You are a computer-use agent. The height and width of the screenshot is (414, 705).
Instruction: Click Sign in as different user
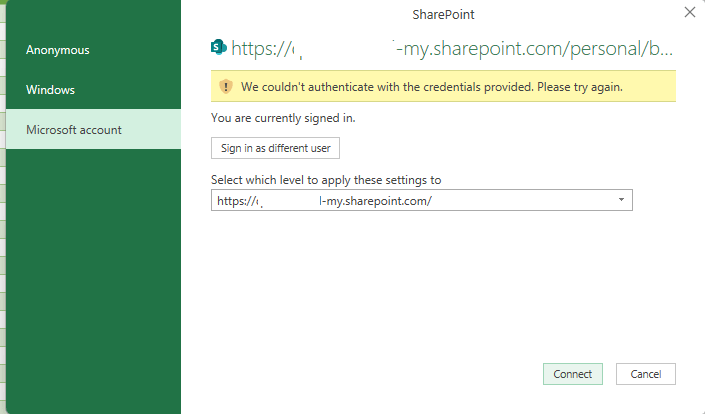(x=275, y=148)
